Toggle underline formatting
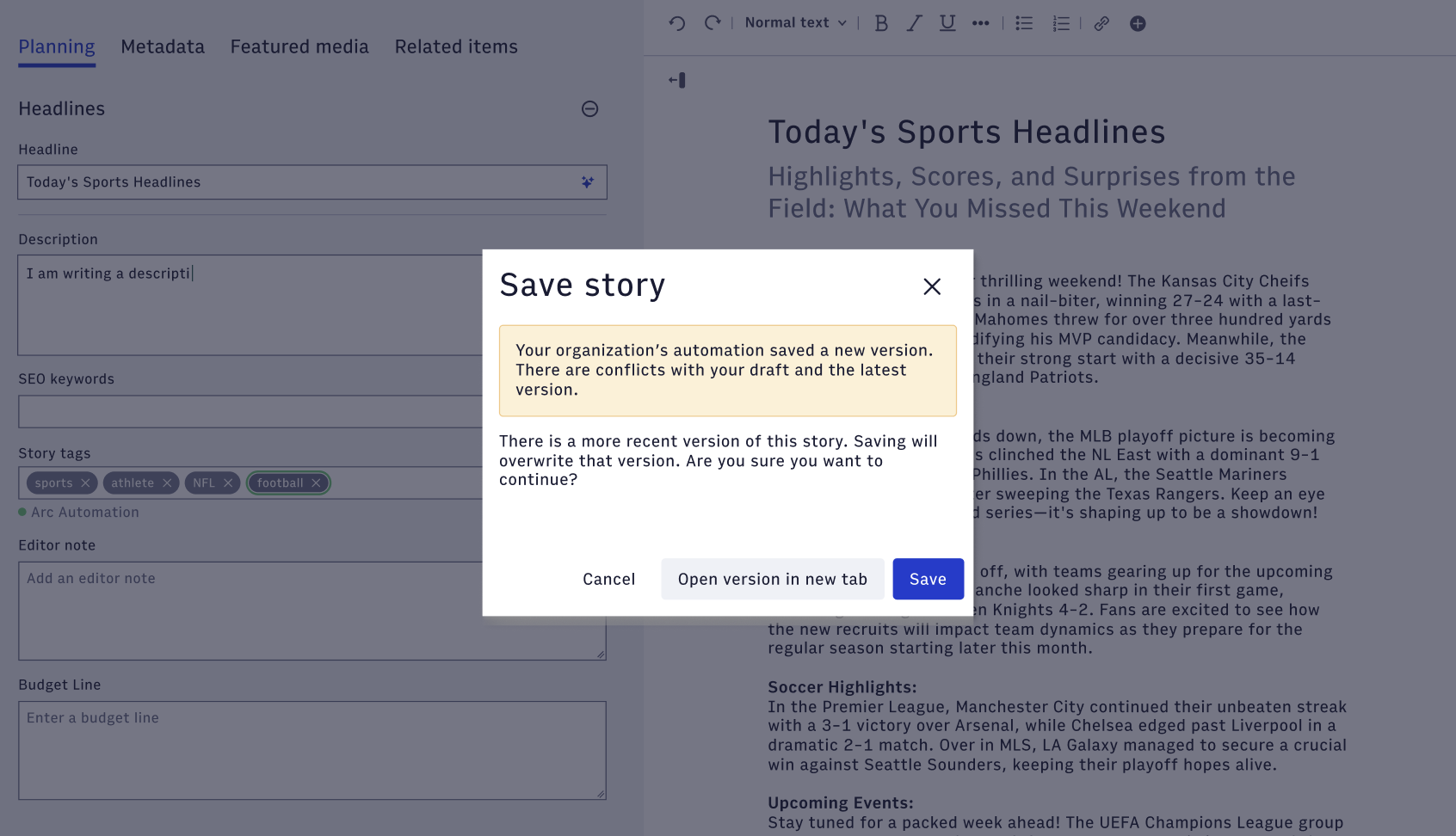Screen dimensions: 1456x836 click(947, 23)
